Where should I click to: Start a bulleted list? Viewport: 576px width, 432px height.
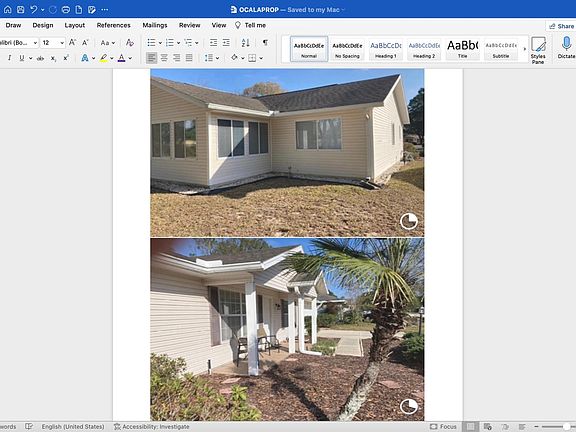[151, 43]
